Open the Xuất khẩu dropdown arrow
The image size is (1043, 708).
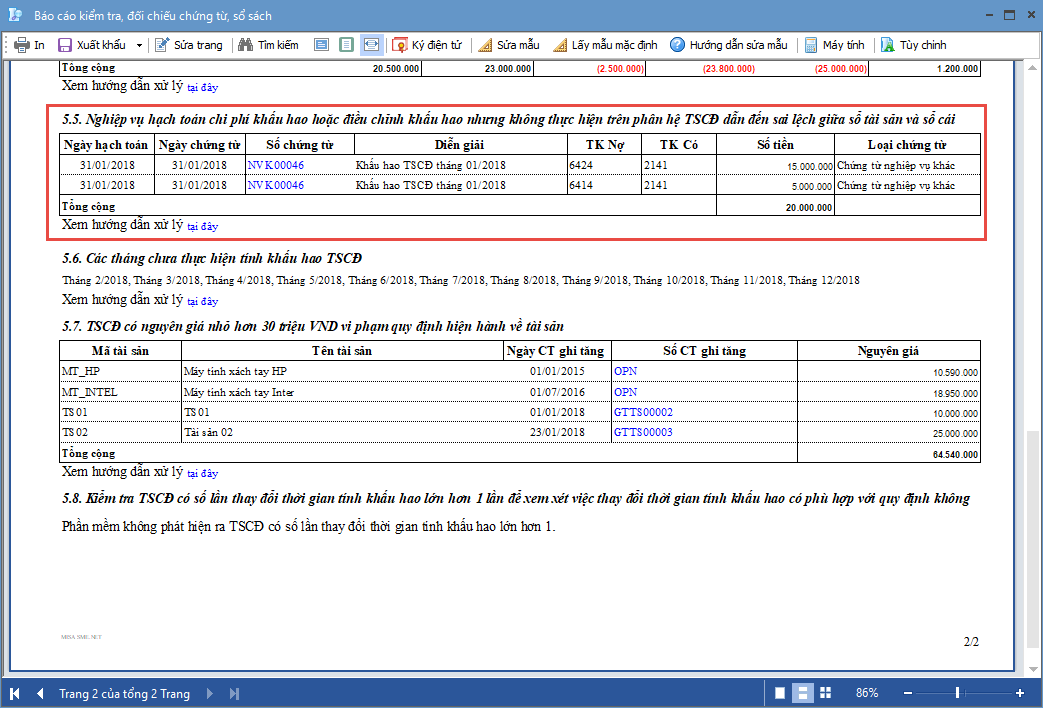point(139,45)
